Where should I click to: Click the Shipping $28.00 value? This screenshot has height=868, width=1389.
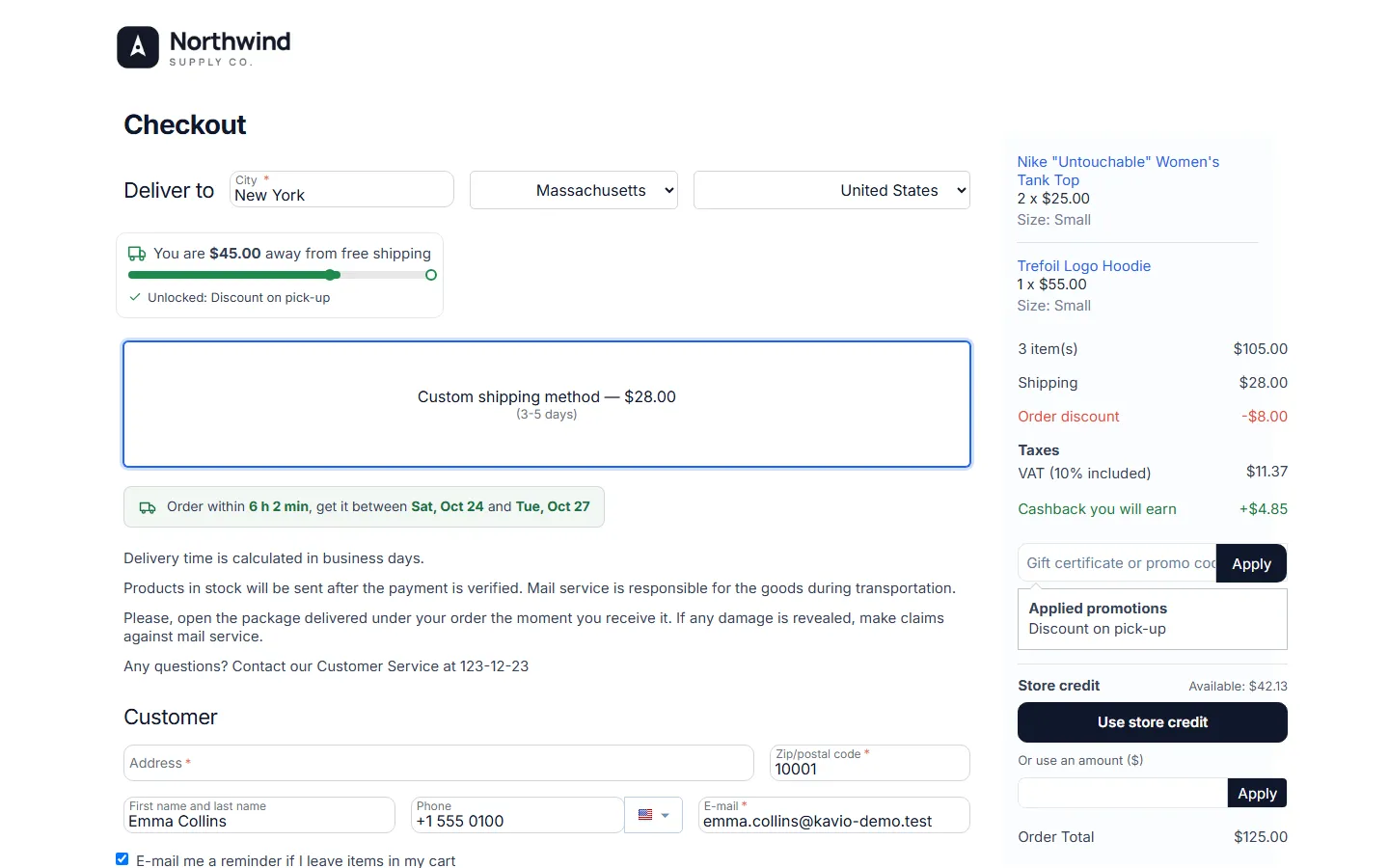pos(1263,383)
